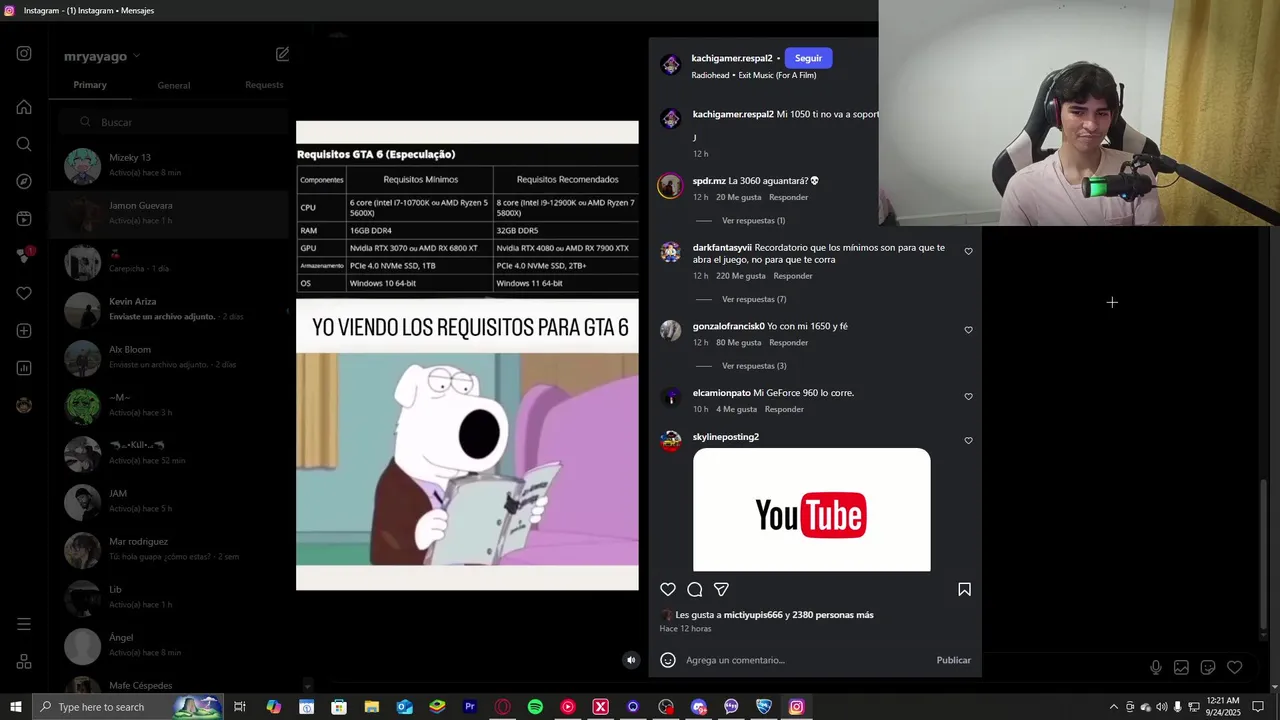Image resolution: width=1280 pixels, height=720 pixels.
Task: Expand the 3 replies under gonzalofrancisk0 comment
Action: tap(754, 366)
